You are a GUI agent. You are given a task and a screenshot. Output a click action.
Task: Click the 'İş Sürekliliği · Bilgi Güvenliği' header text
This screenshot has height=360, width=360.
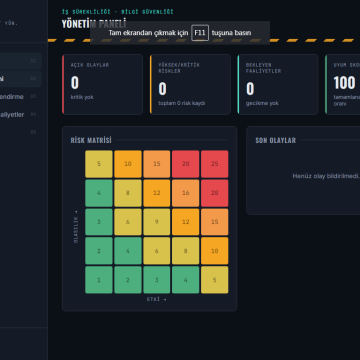click(x=118, y=12)
